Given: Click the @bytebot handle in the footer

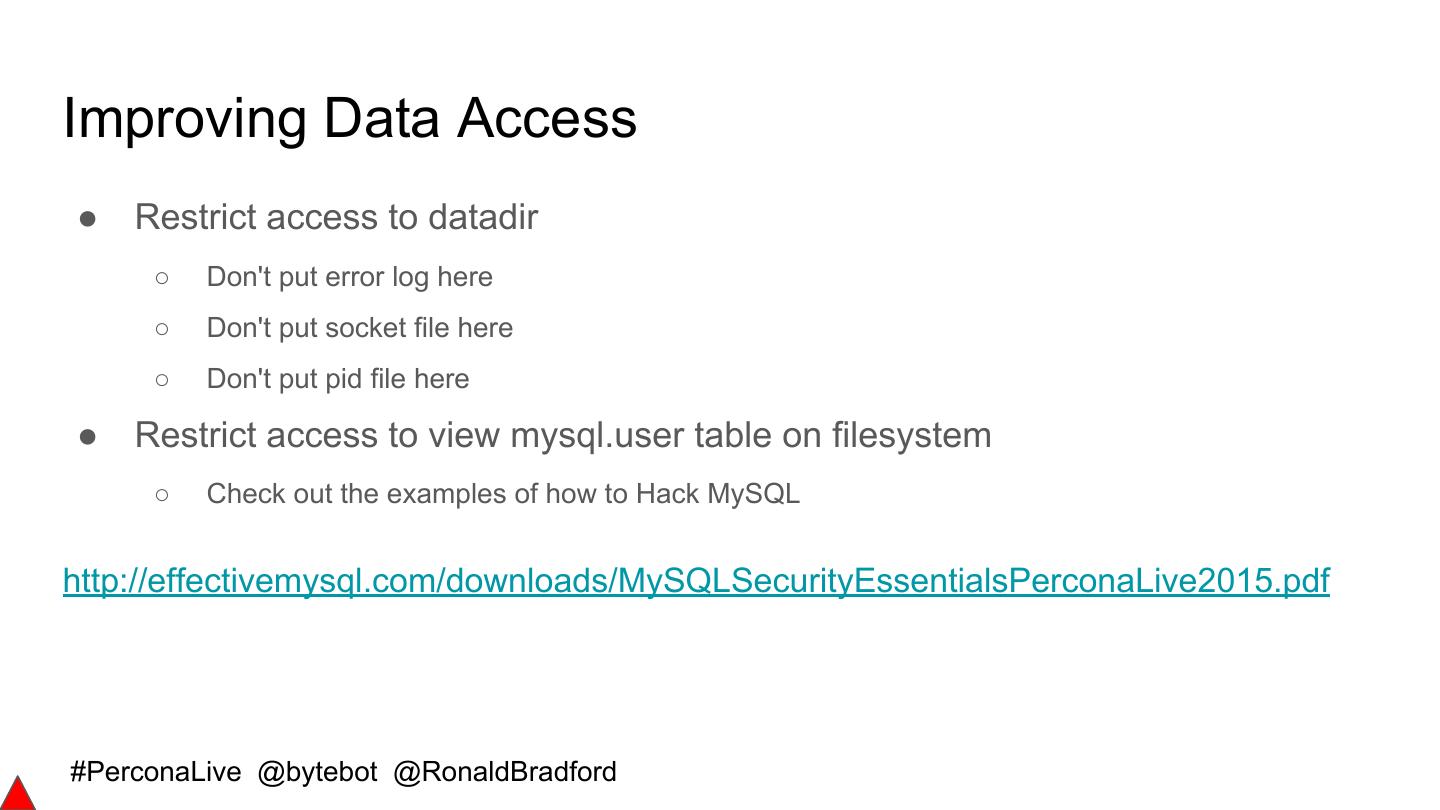Looking at the screenshot, I should [317, 772].
